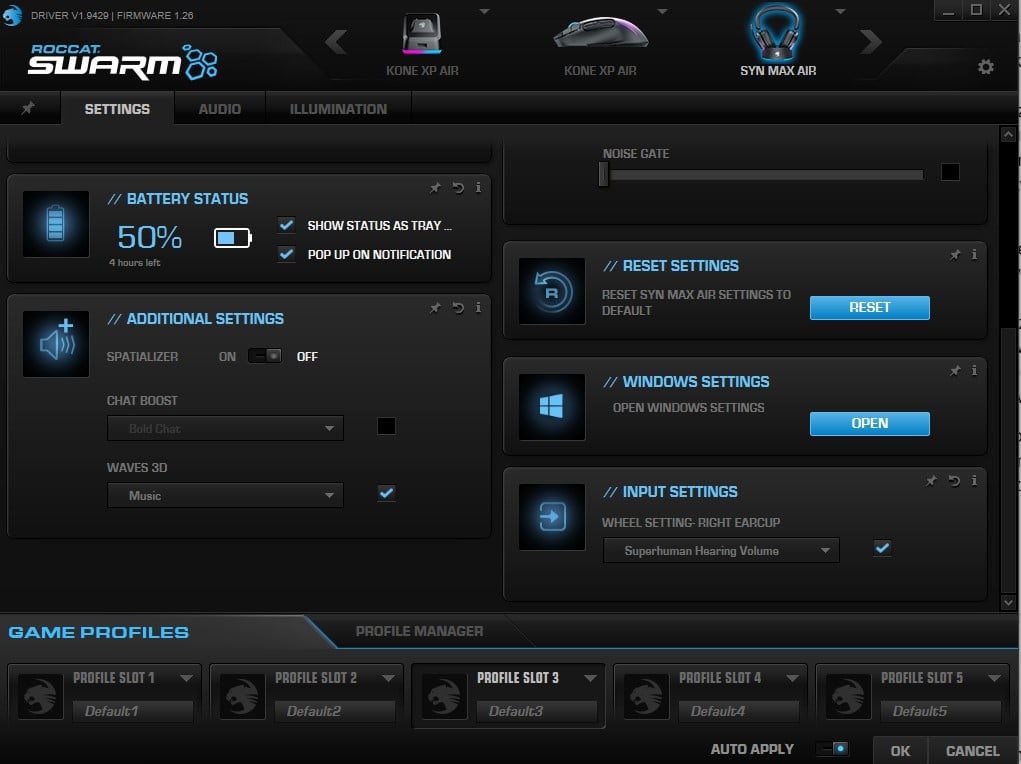This screenshot has height=764, width=1021.
Task: Undo changes in Additional Settings panel
Action: coord(458,308)
